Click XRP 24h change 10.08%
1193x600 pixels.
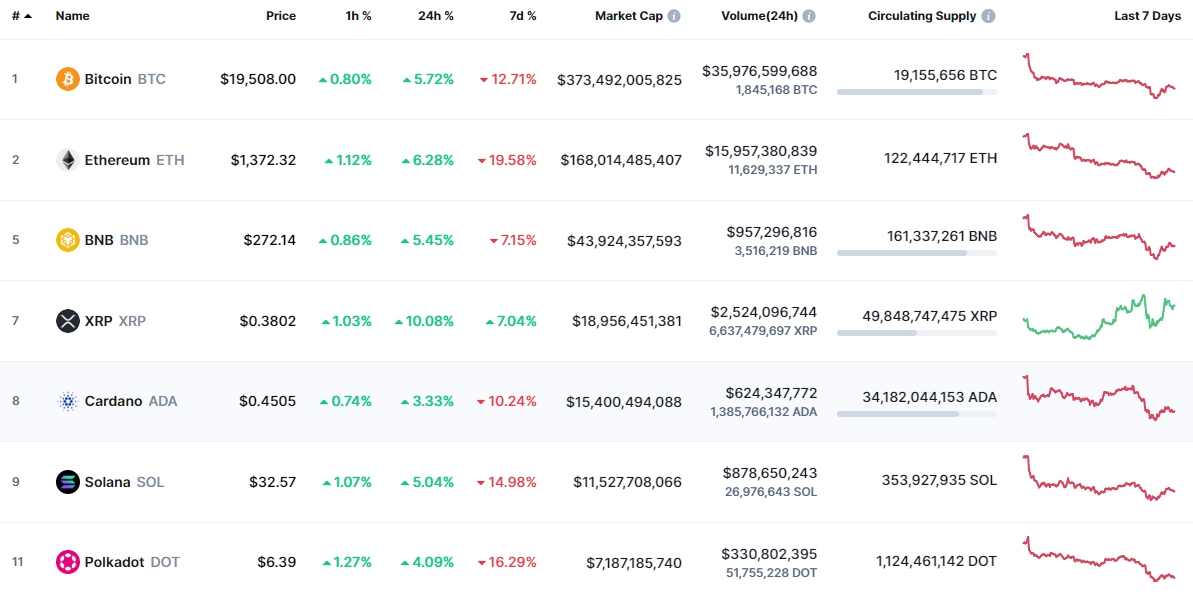424,321
